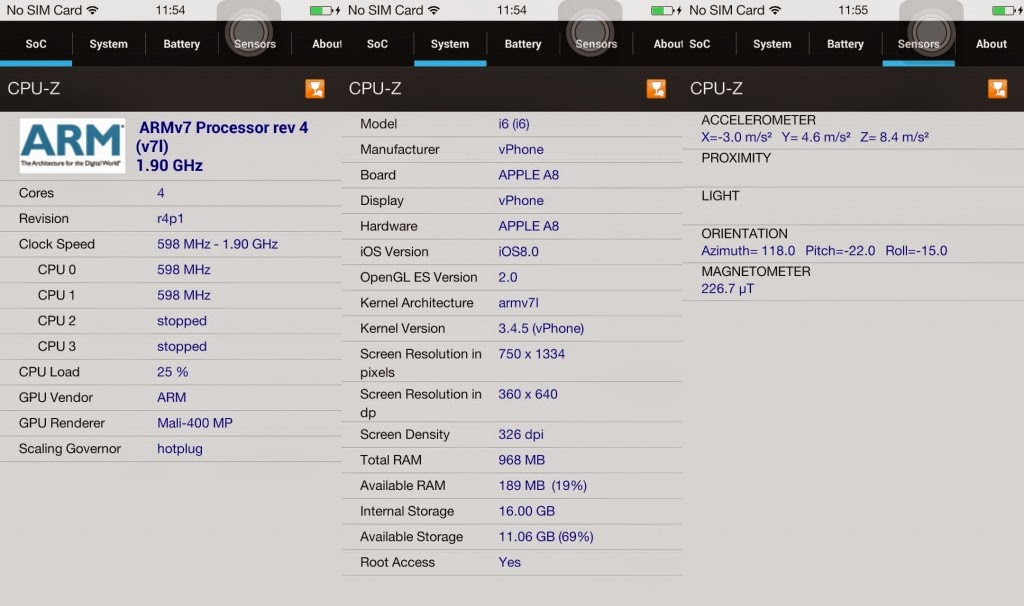1024x606 pixels.
Task: Tap Kernel Version value '3.4.5 (vPhone)'
Action: (x=541, y=328)
